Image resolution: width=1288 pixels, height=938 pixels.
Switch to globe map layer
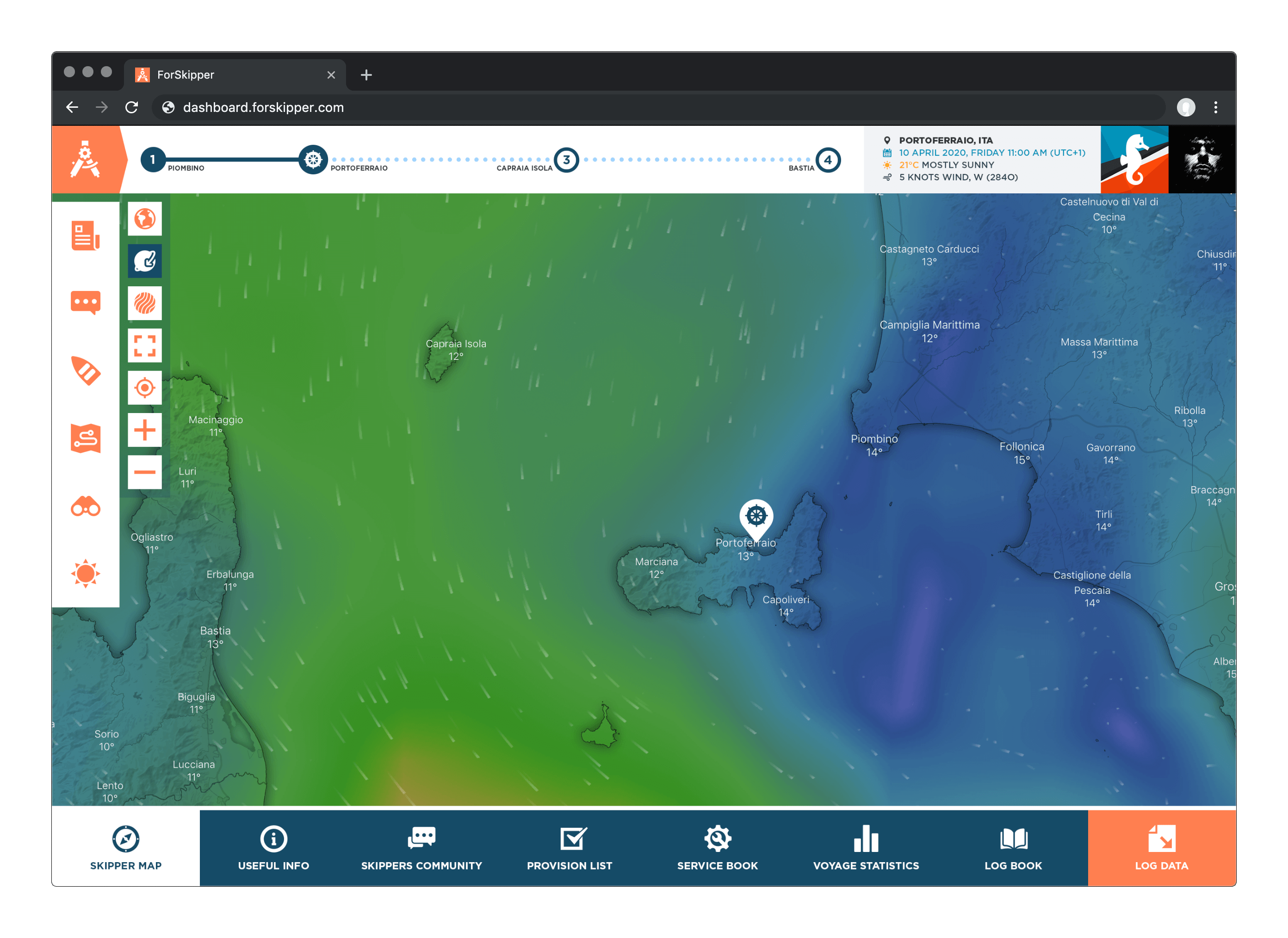[x=145, y=219]
